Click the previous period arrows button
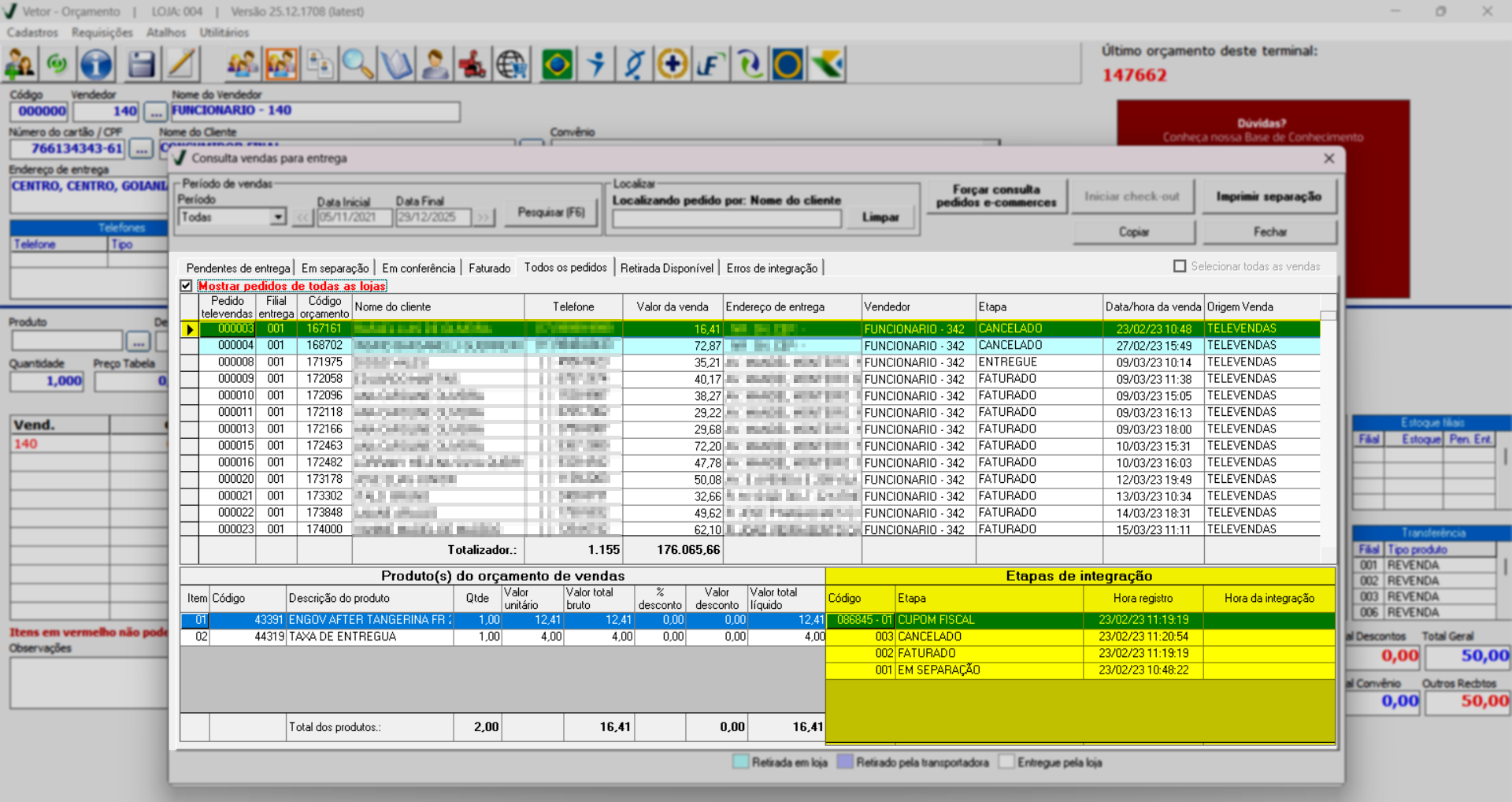This screenshot has height=802, width=1512. click(x=303, y=217)
